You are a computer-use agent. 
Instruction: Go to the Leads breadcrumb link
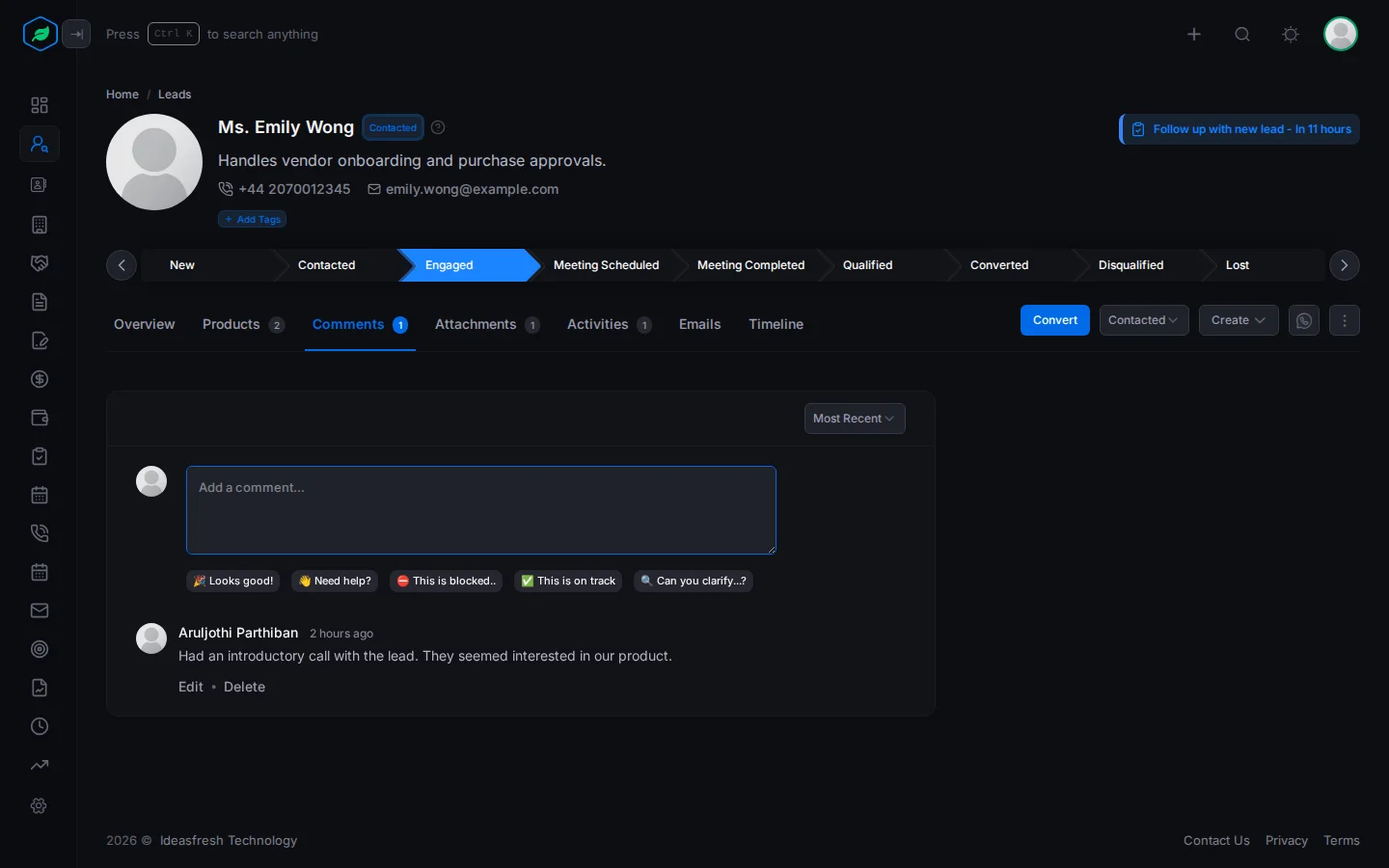click(x=175, y=95)
